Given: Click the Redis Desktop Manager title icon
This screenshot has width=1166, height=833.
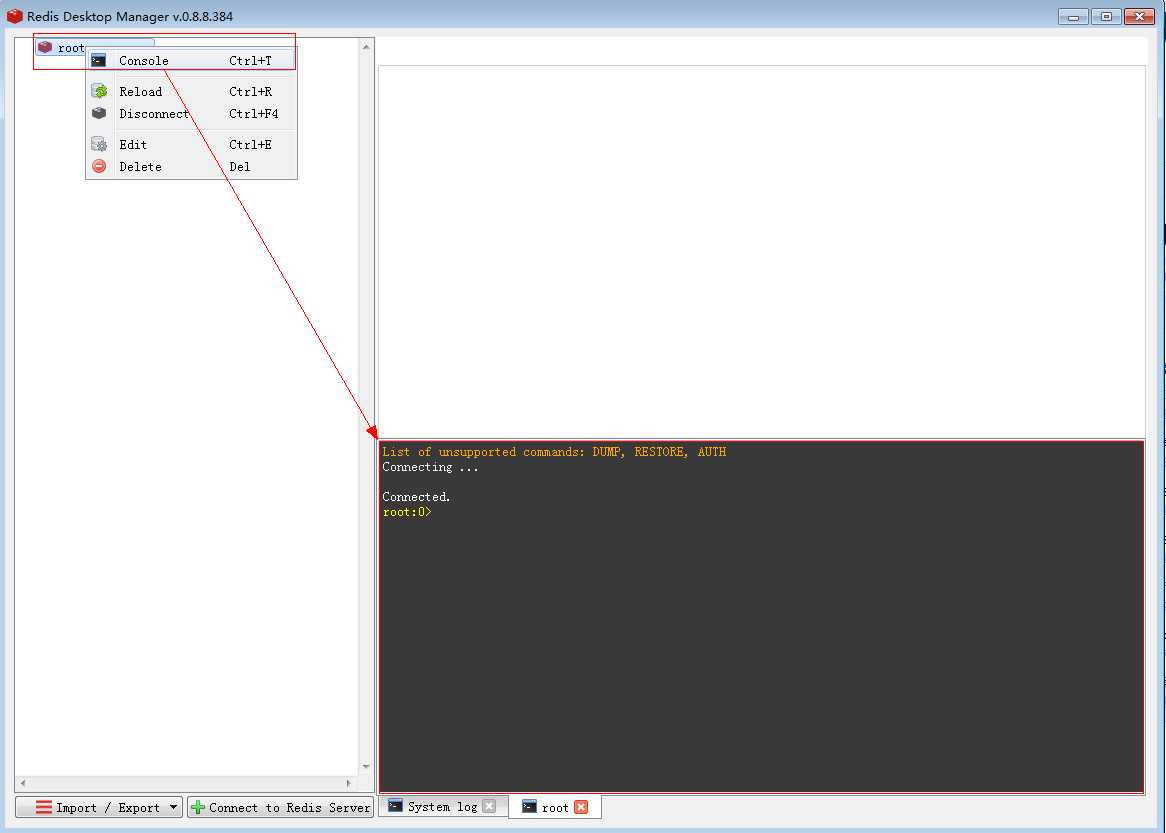Looking at the screenshot, I should tap(14, 16).
